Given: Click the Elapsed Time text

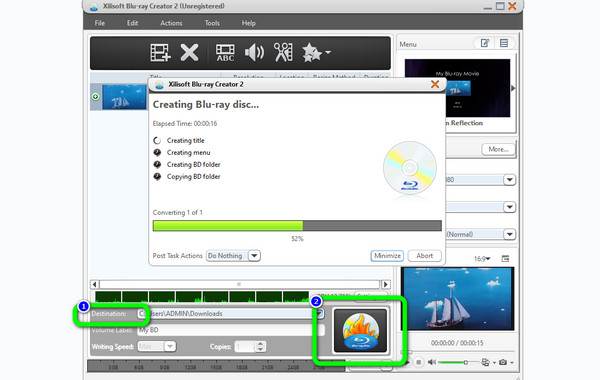Looking at the screenshot, I should pos(185,124).
